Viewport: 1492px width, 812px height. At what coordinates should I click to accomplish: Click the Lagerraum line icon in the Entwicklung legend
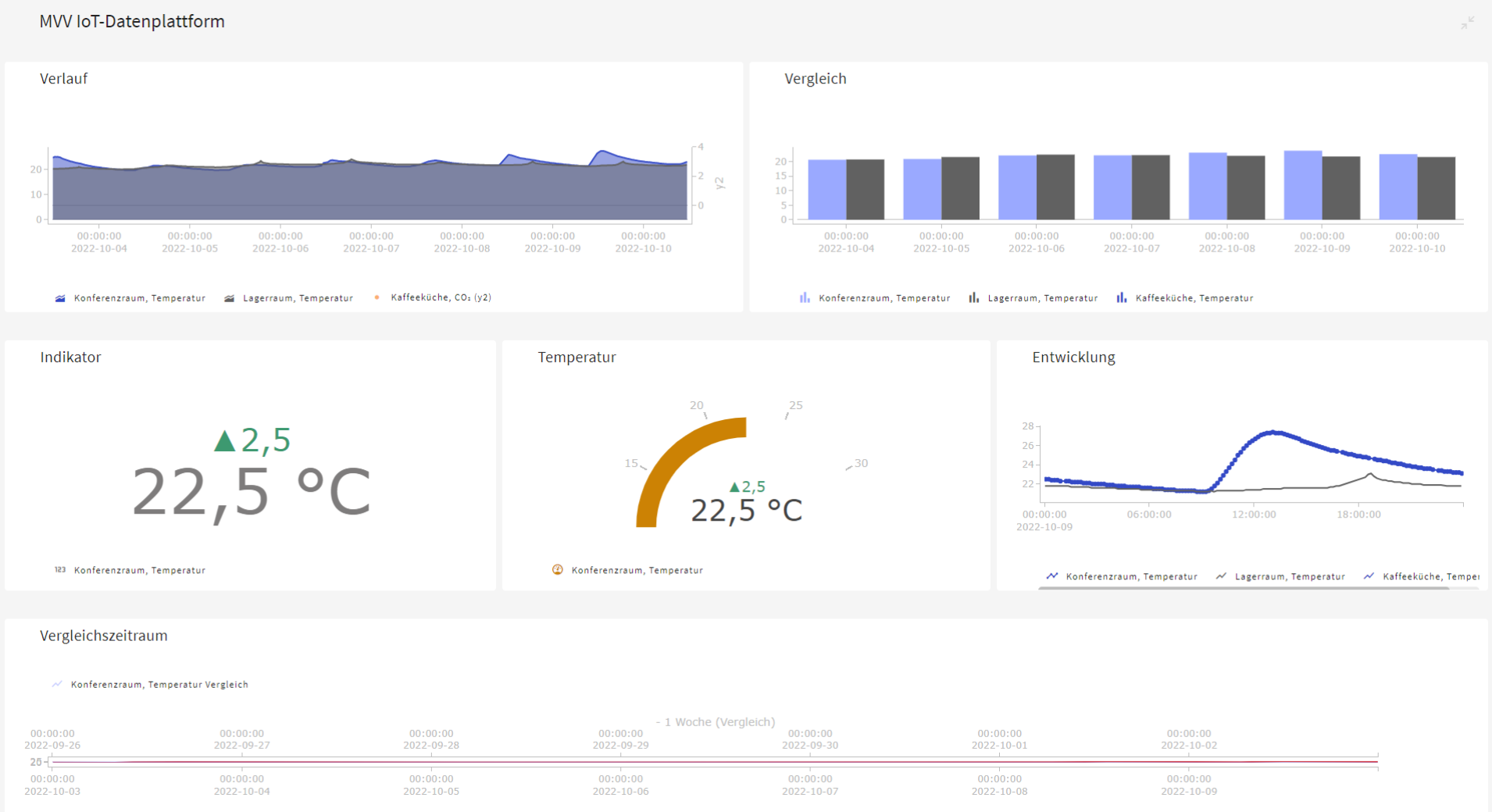pyautogui.click(x=1221, y=576)
